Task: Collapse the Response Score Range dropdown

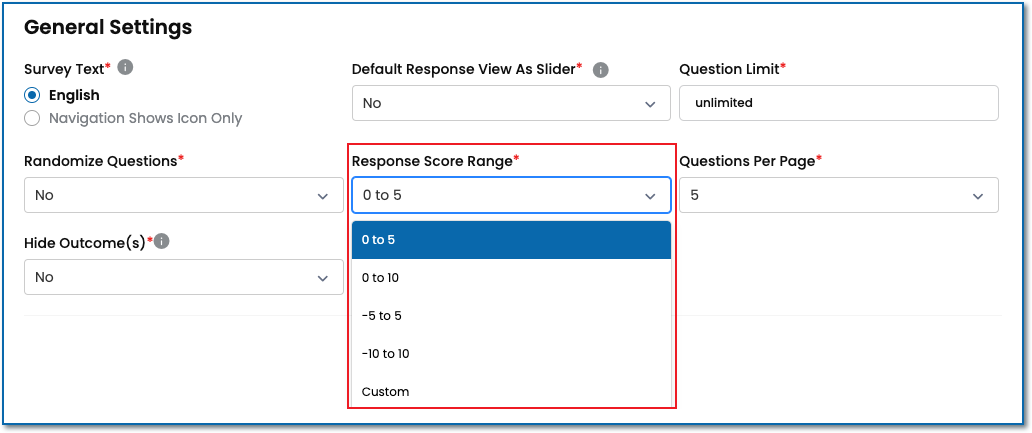Action: (x=510, y=195)
